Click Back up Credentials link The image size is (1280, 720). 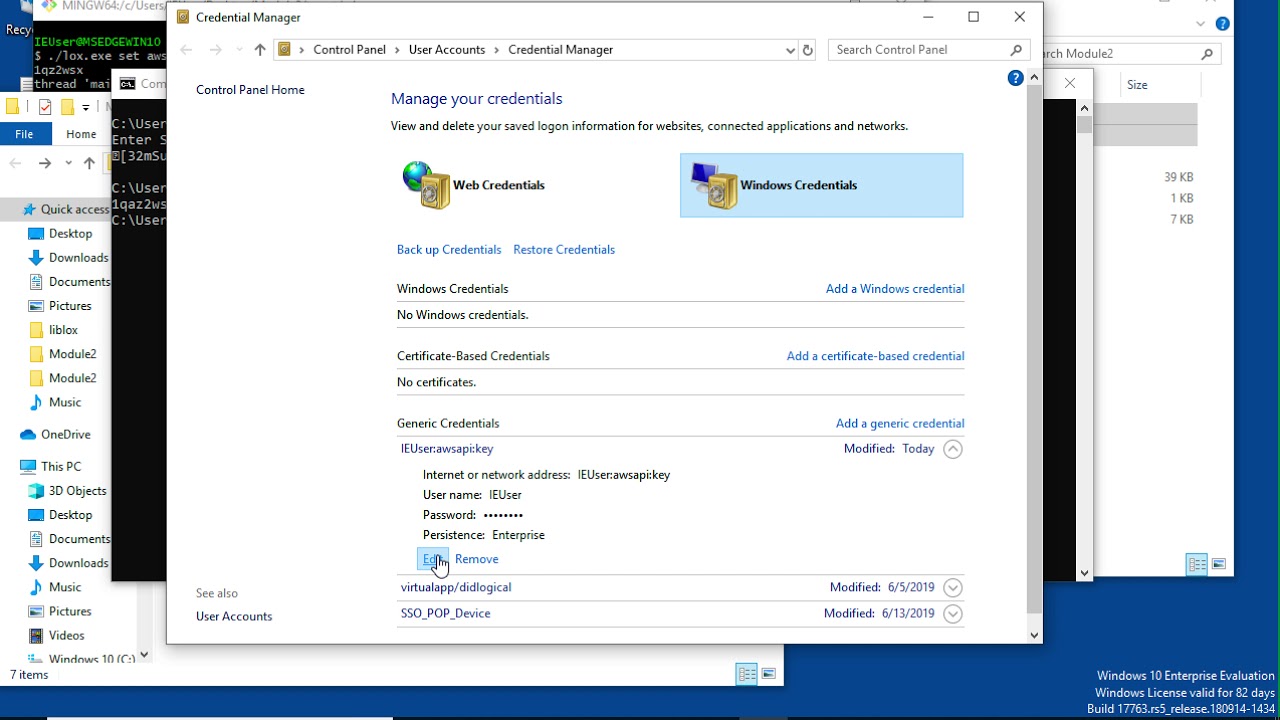pyautogui.click(x=449, y=250)
